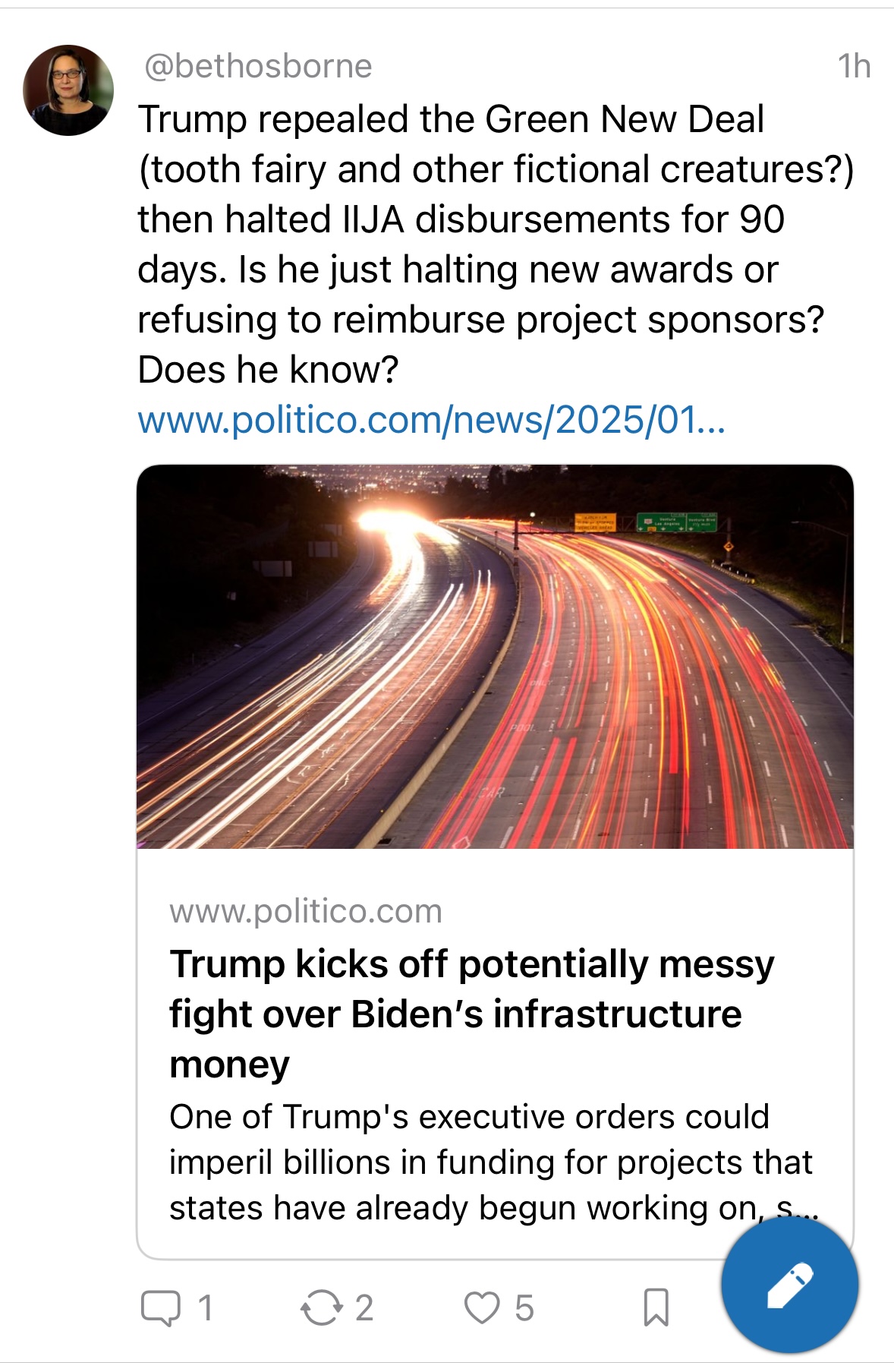Tap the blue compose pencil button
Image resolution: width=894 pixels, height=1372 pixels.
[x=789, y=1285]
